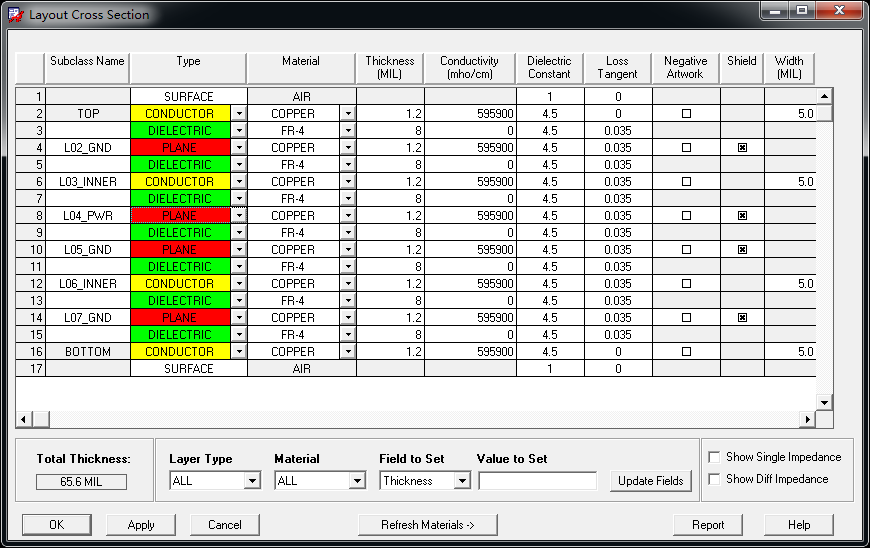Viewport: 870px width, 548px height.
Task: Open the Material filter dropdown below
Action: [x=357, y=480]
